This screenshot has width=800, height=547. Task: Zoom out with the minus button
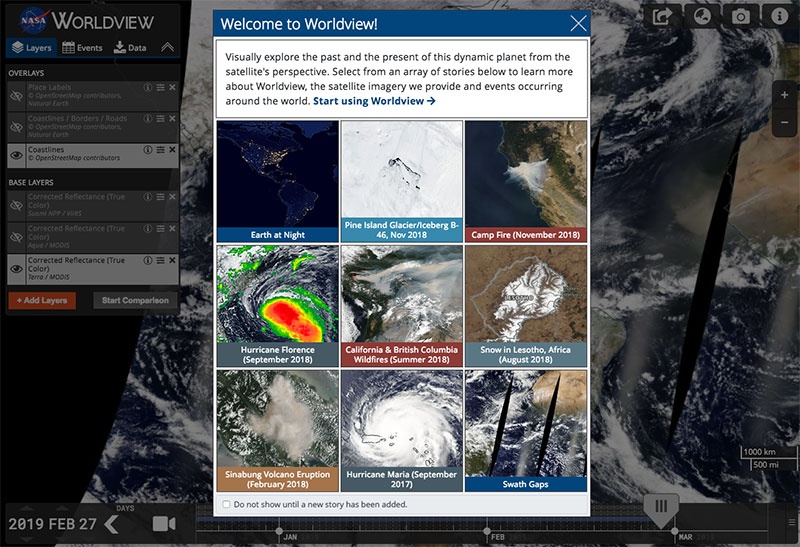pyautogui.click(x=784, y=122)
